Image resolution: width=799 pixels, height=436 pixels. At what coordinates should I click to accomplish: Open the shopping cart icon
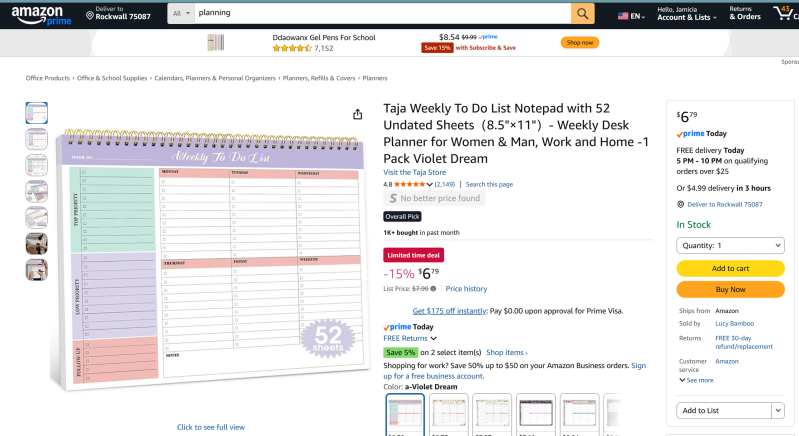pyautogui.click(x=785, y=14)
